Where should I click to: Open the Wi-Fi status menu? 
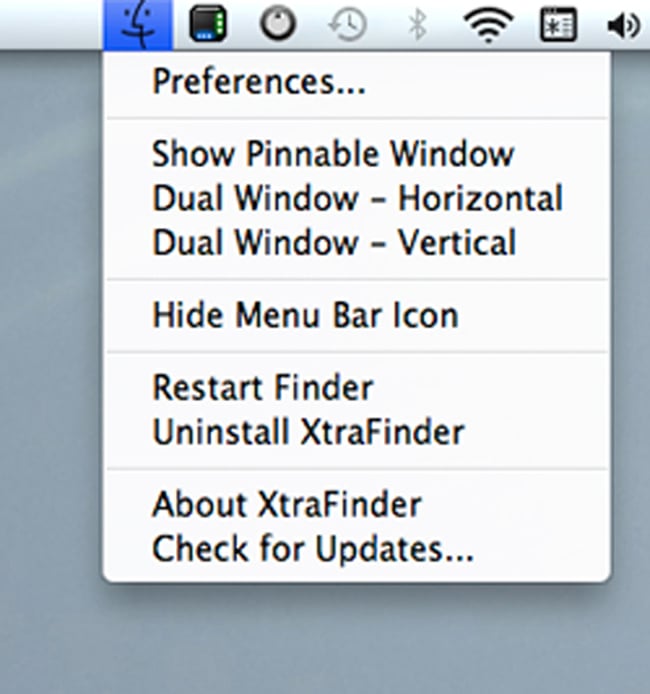[489, 25]
